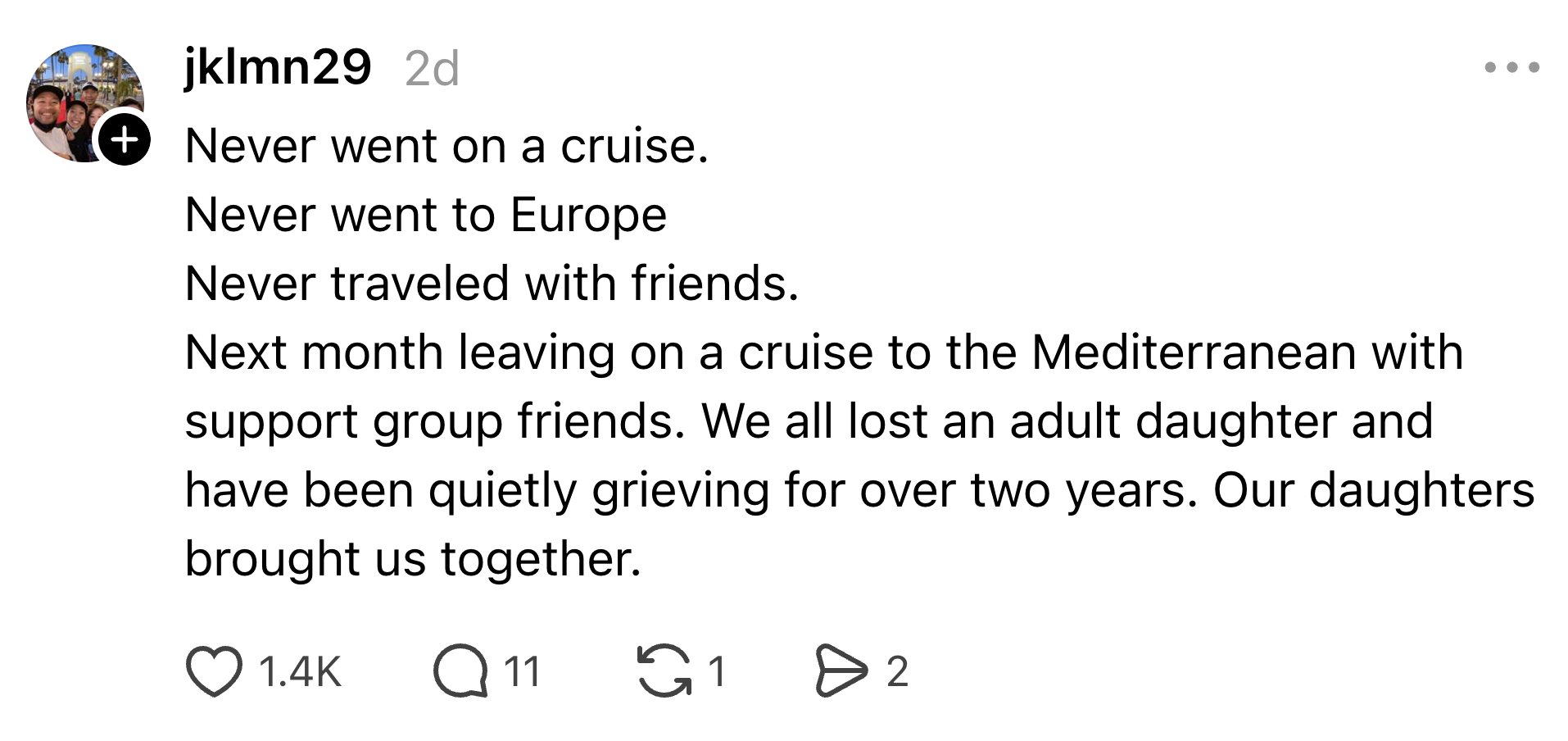Follow jklmn29 using the plus badge
This screenshot has height=741, width=1568.
point(125,140)
